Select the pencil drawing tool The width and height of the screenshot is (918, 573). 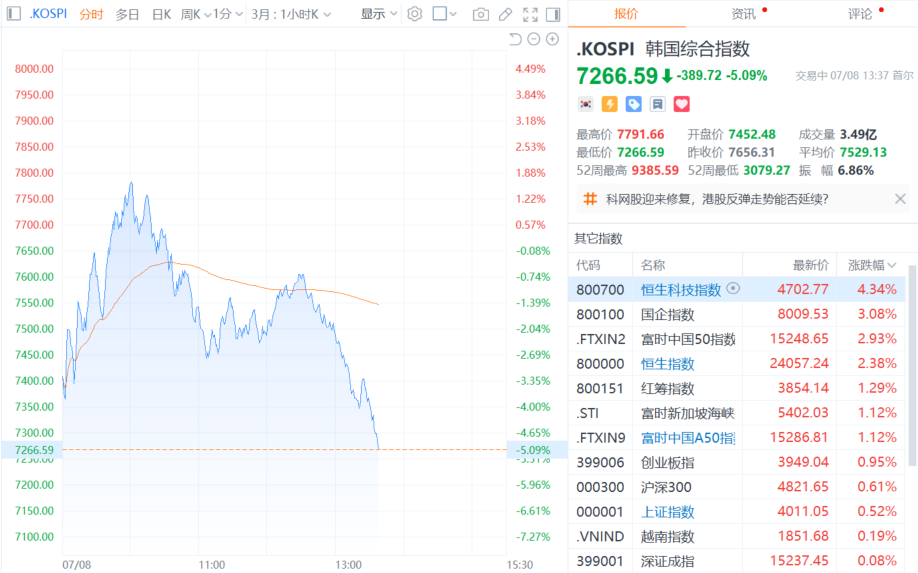click(505, 15)
